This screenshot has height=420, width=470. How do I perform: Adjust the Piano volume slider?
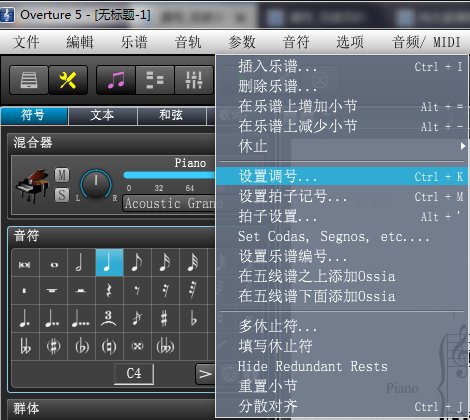pos(169,175)
